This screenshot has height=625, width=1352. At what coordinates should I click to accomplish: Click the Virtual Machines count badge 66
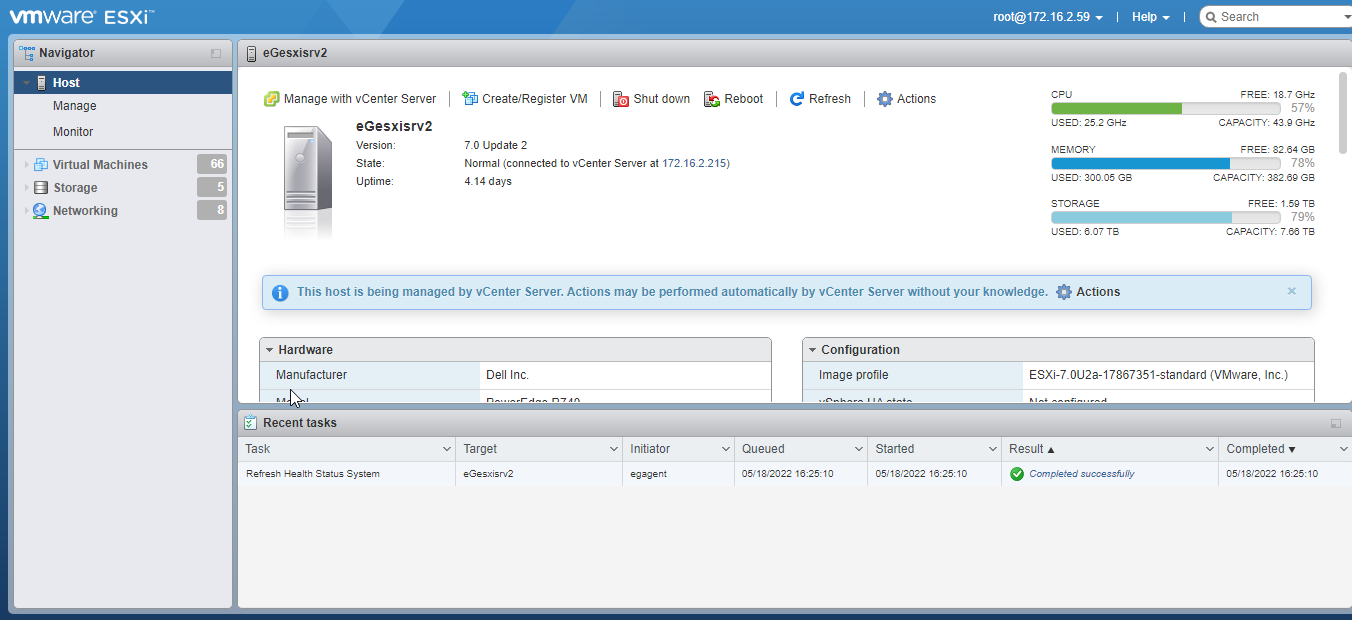pos(212,164)
